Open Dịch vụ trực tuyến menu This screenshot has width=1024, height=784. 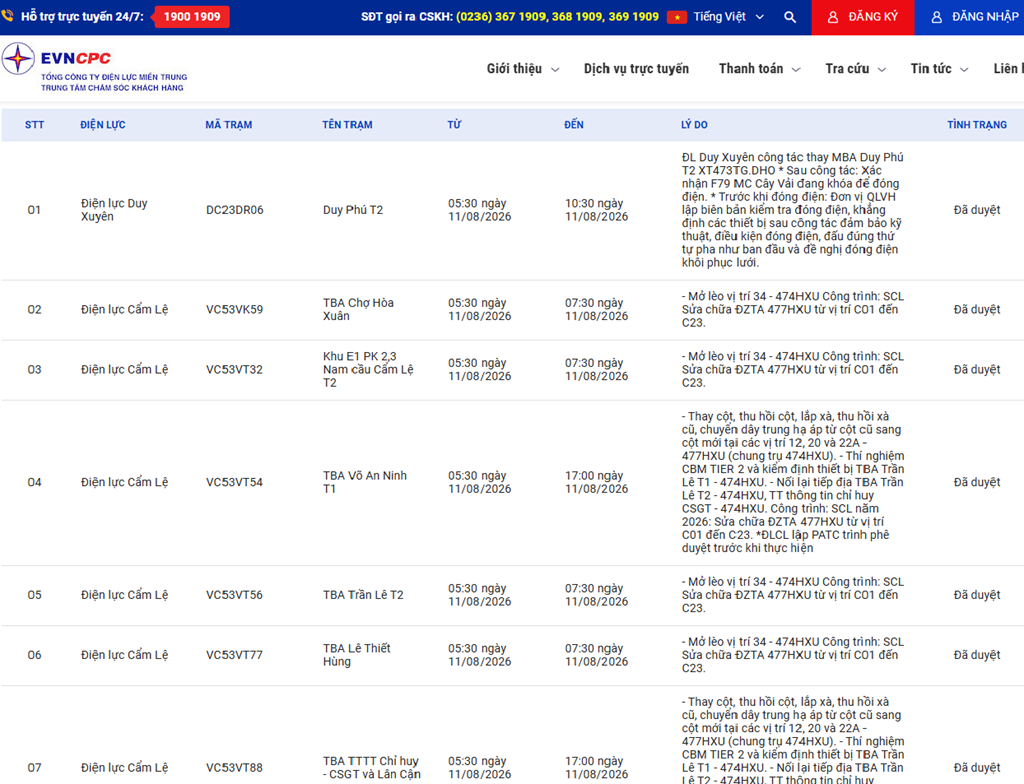point(636,69)
